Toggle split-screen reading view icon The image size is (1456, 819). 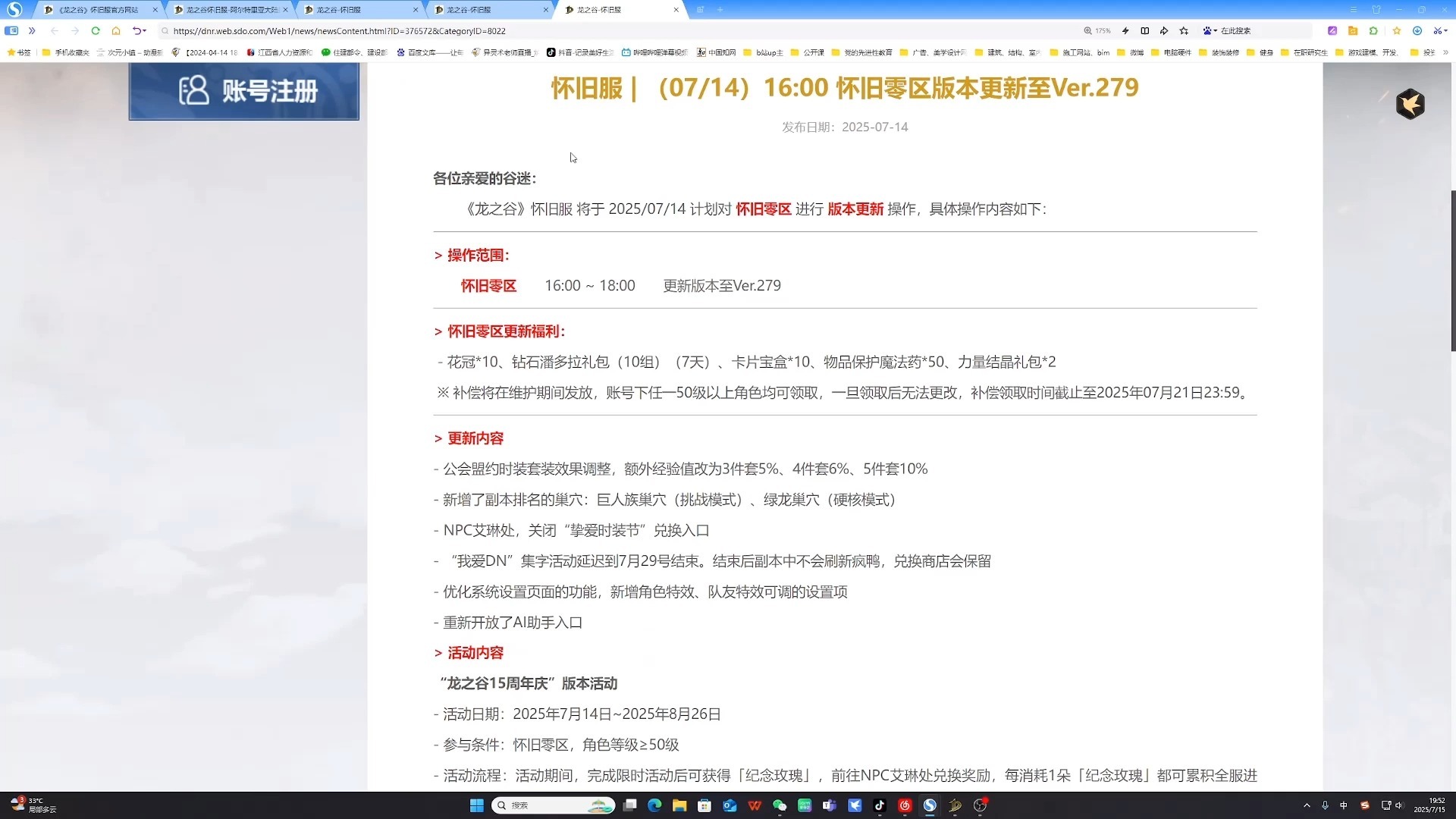click(x=1145, y=31)
